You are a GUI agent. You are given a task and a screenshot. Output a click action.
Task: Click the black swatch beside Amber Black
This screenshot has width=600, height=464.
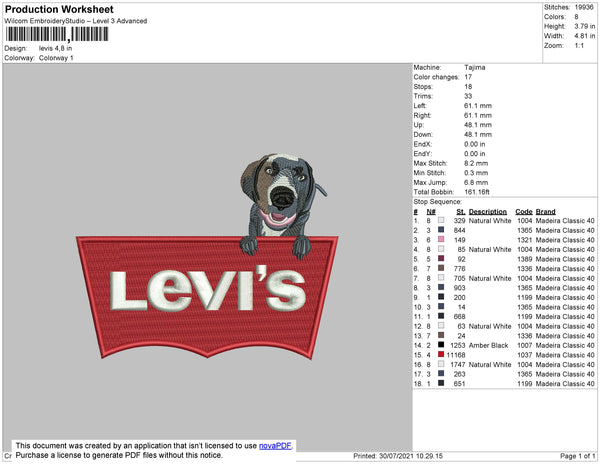click(441, 345)
